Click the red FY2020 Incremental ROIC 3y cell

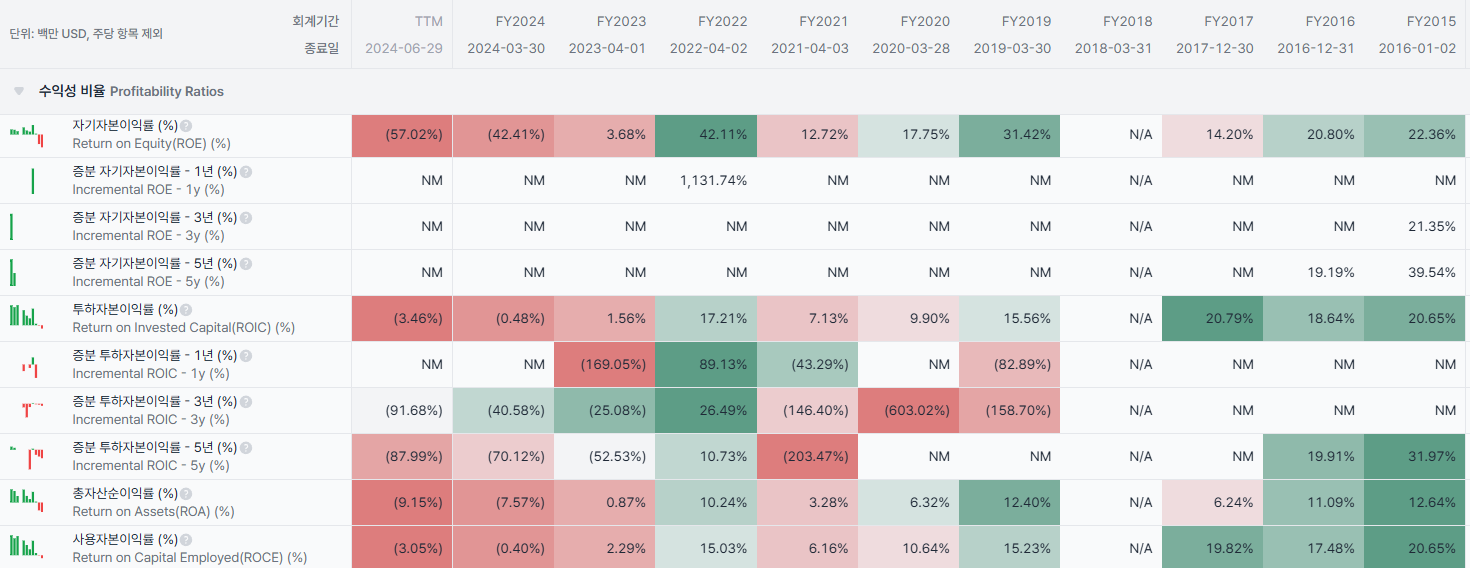[908, 410]
